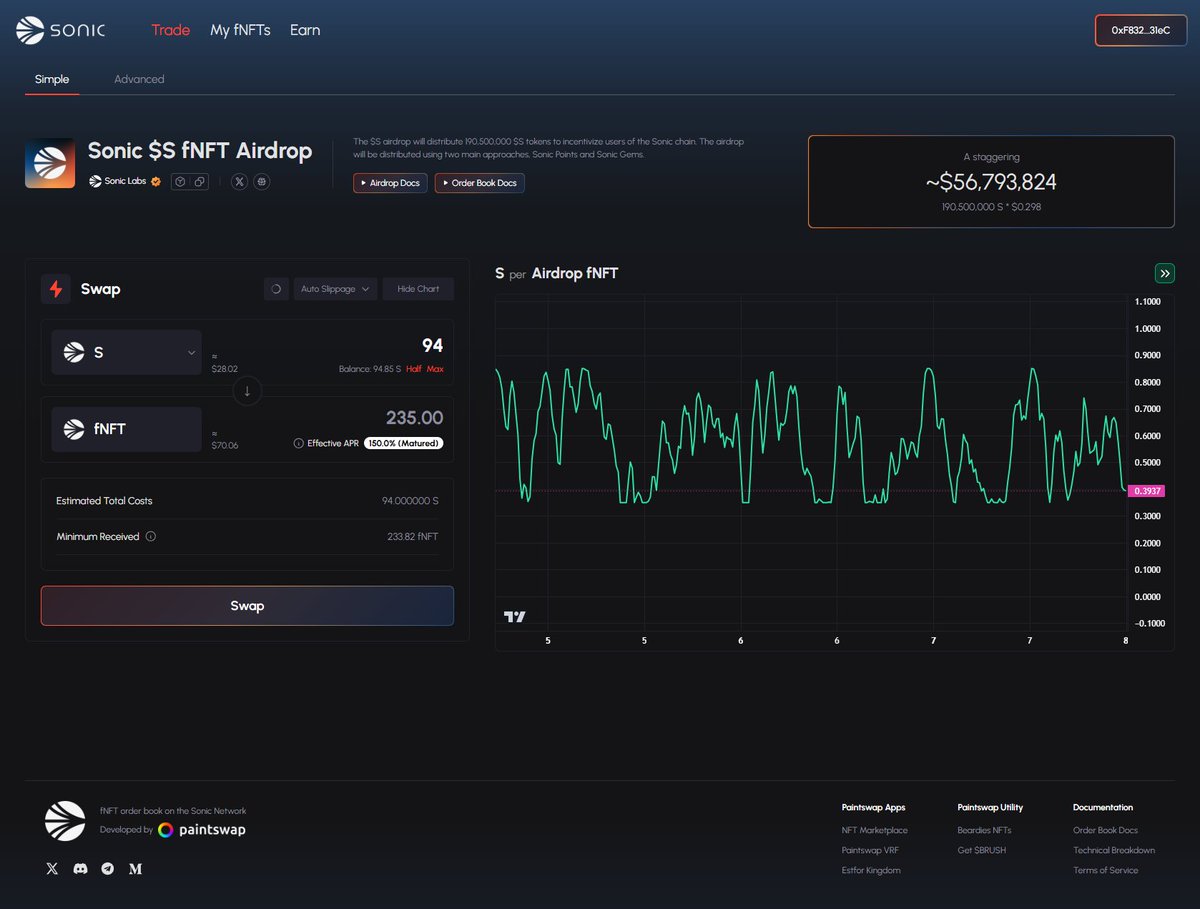This screenshot has height=909, width=1200.
Task: Open the Technical Breakdown footer link
Action: pos(1114,850)
